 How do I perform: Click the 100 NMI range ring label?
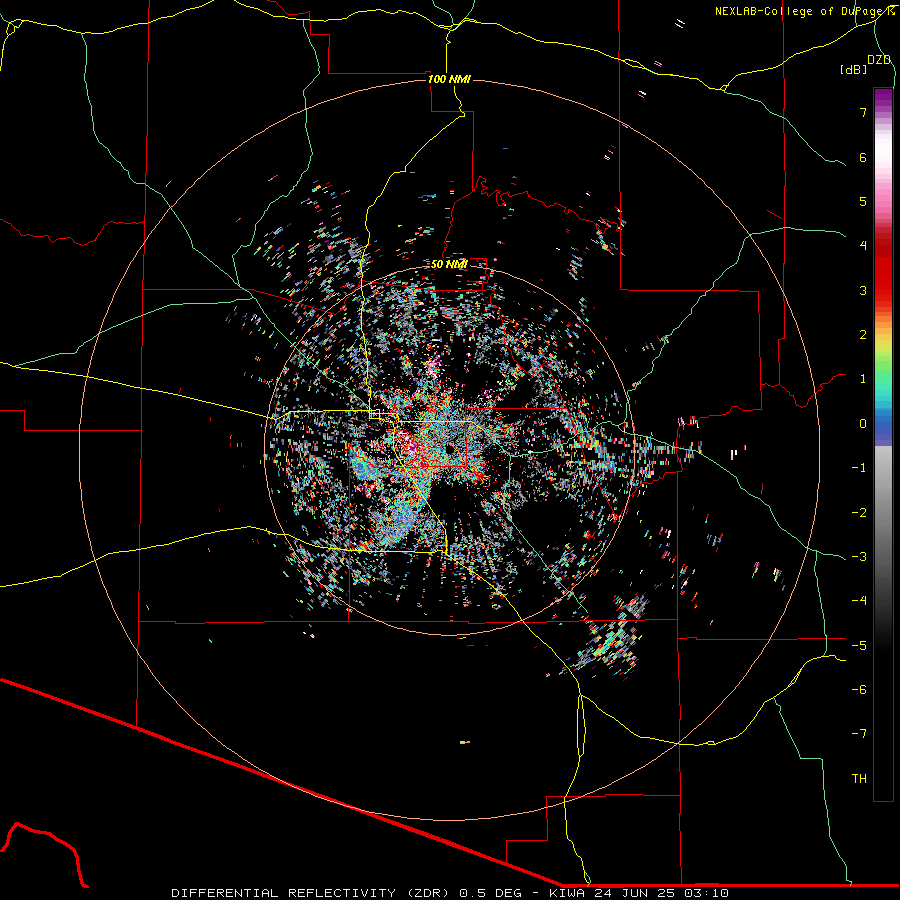coord(449,79)
